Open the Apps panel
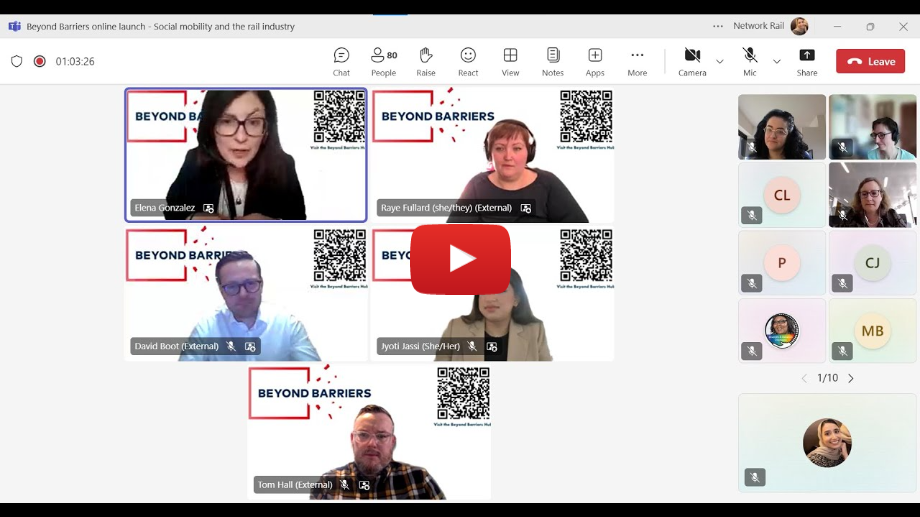The image size is (920, 517). (595, 61)
